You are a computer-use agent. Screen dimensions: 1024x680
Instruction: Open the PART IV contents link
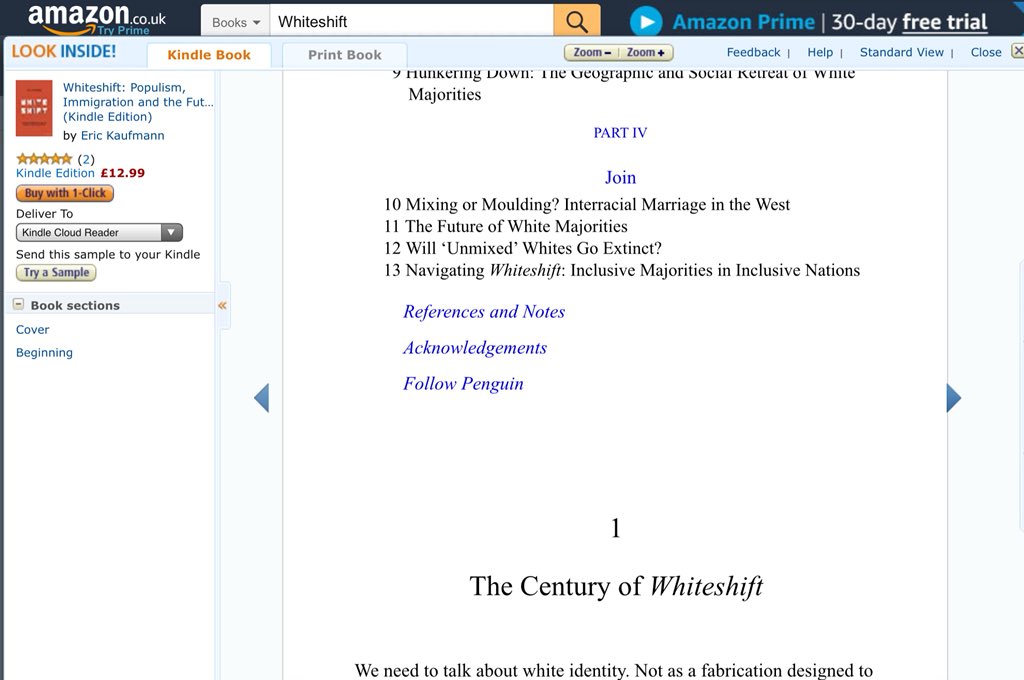(620, 133)
